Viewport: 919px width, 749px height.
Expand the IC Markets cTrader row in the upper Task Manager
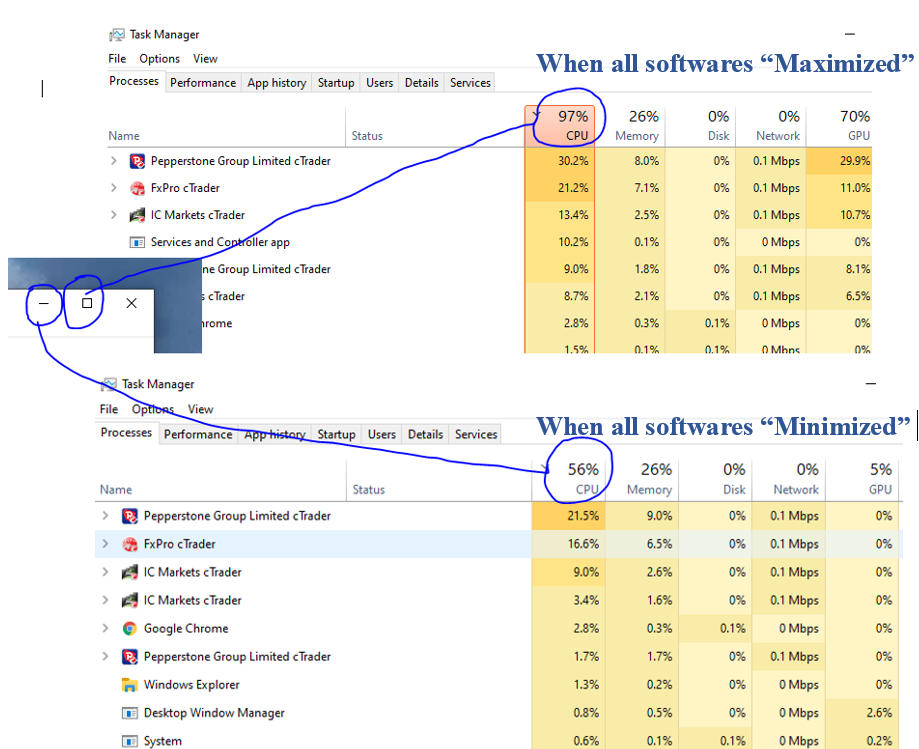[114, 215]
